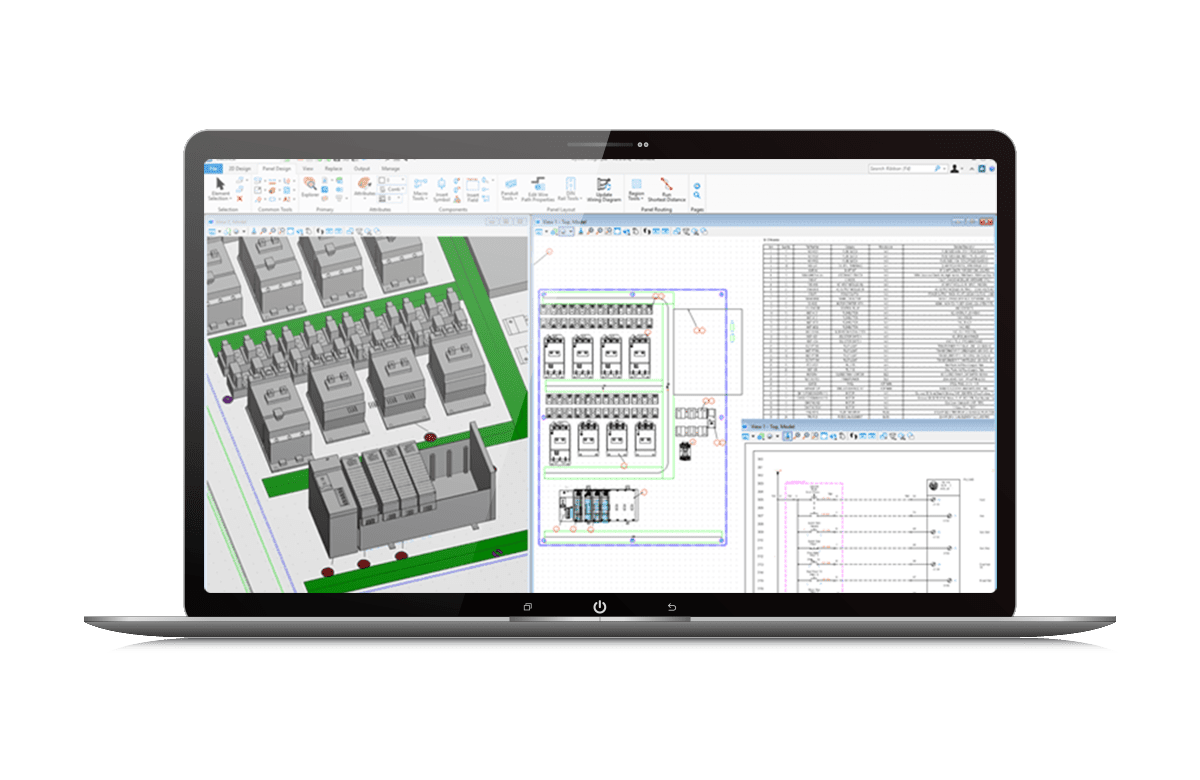Open the Region Tools dropdown
The height and width of the screenshot is (780, 1200).
coord(635,186)
